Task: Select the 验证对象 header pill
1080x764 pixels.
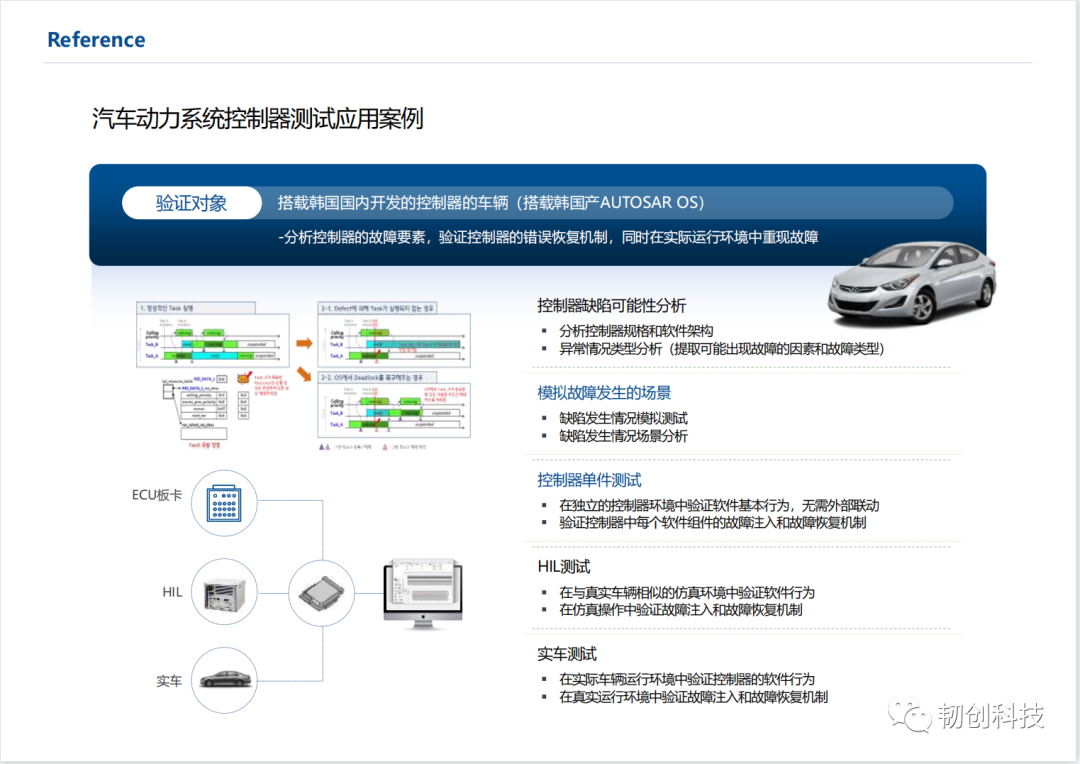Action: (x=191, y=203)
